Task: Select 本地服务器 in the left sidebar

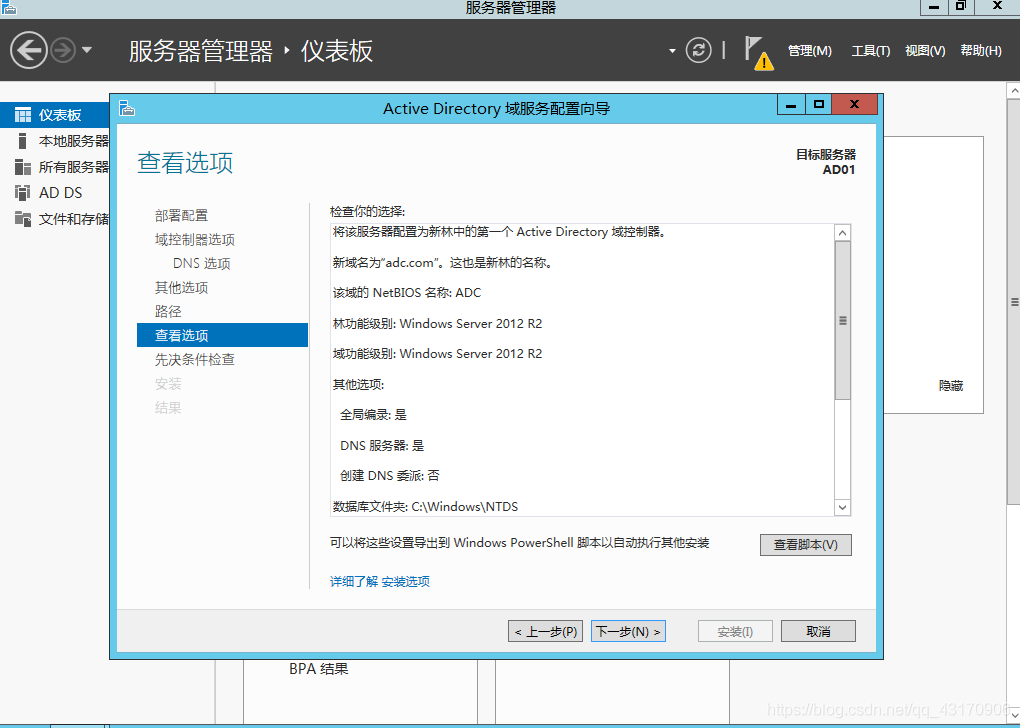Action: point(73,141)
